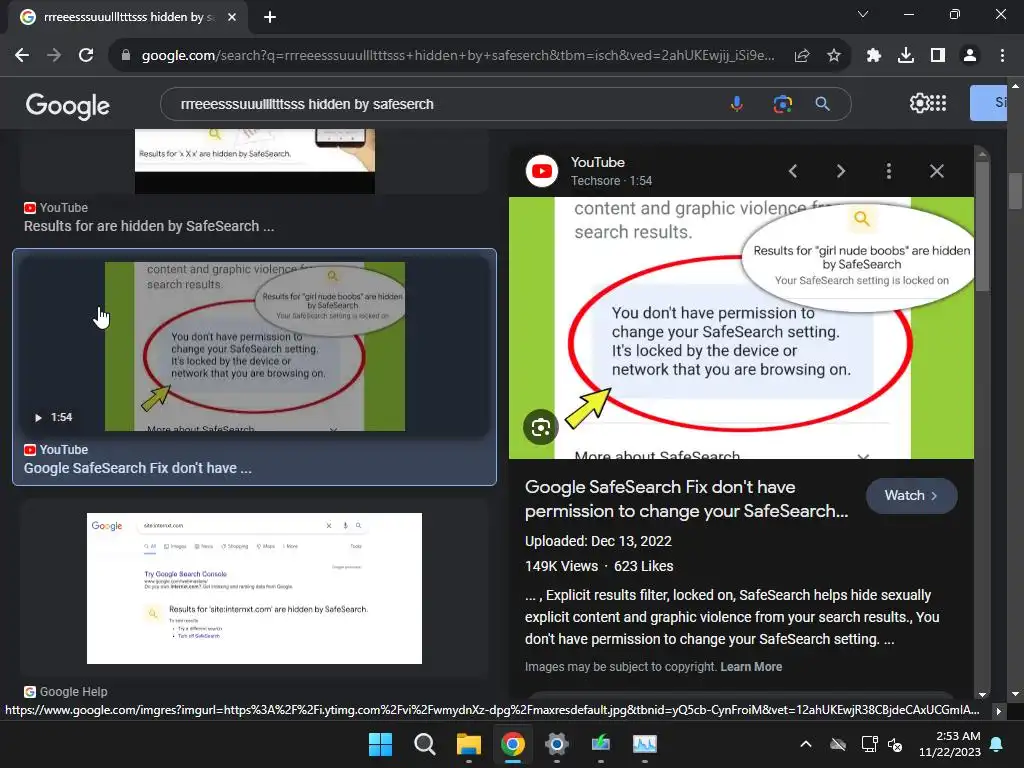The width and height of the screenshot is (1024, 768).
Task: Open Chrome's three-dot menu
Action: click(1002, 56)
